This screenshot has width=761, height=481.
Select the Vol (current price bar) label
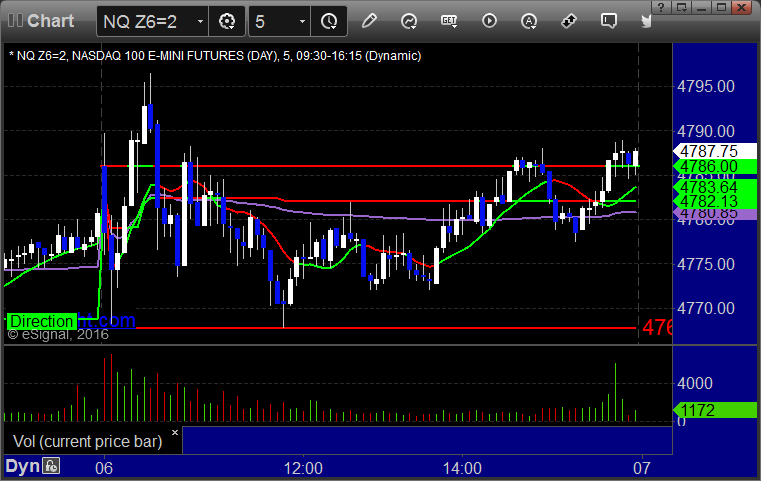[x=87, y=442]
